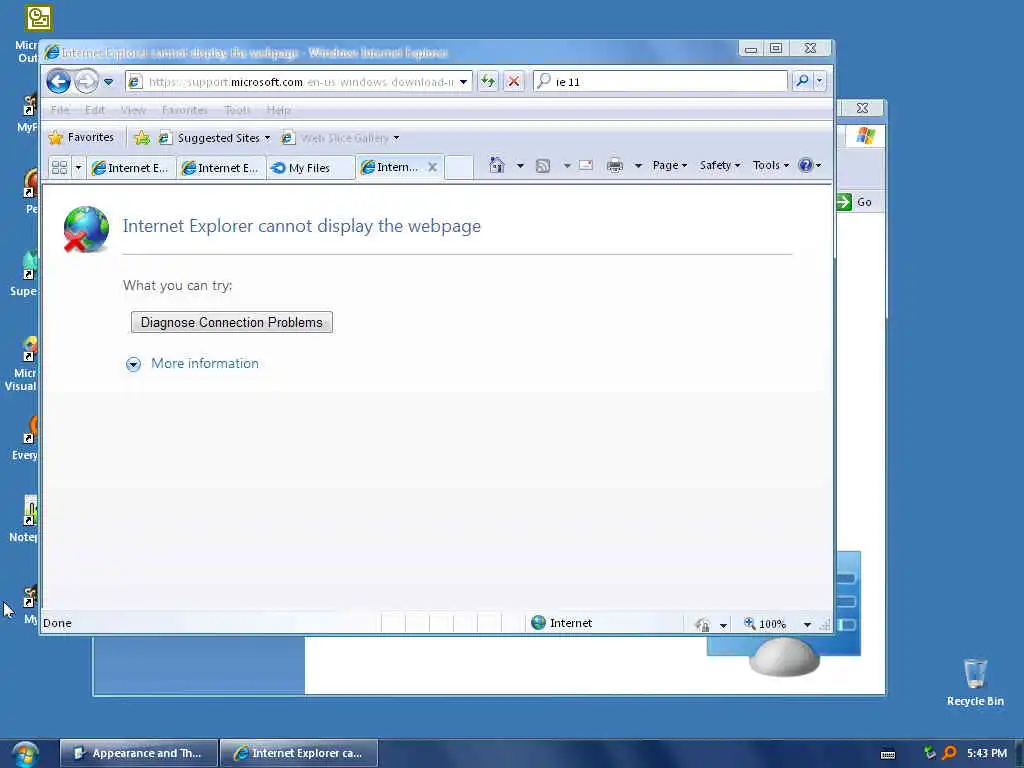1024x768 pixels.
Task: Expand the address bar autocomplete dropdown
Action: click(x=463, y=82)
